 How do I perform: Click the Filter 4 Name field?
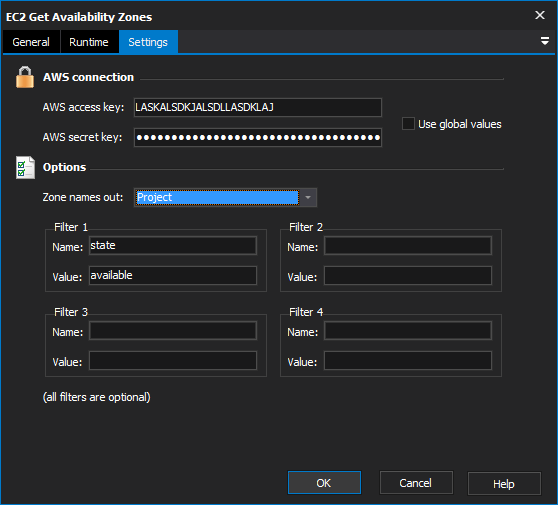coord(408,331)
